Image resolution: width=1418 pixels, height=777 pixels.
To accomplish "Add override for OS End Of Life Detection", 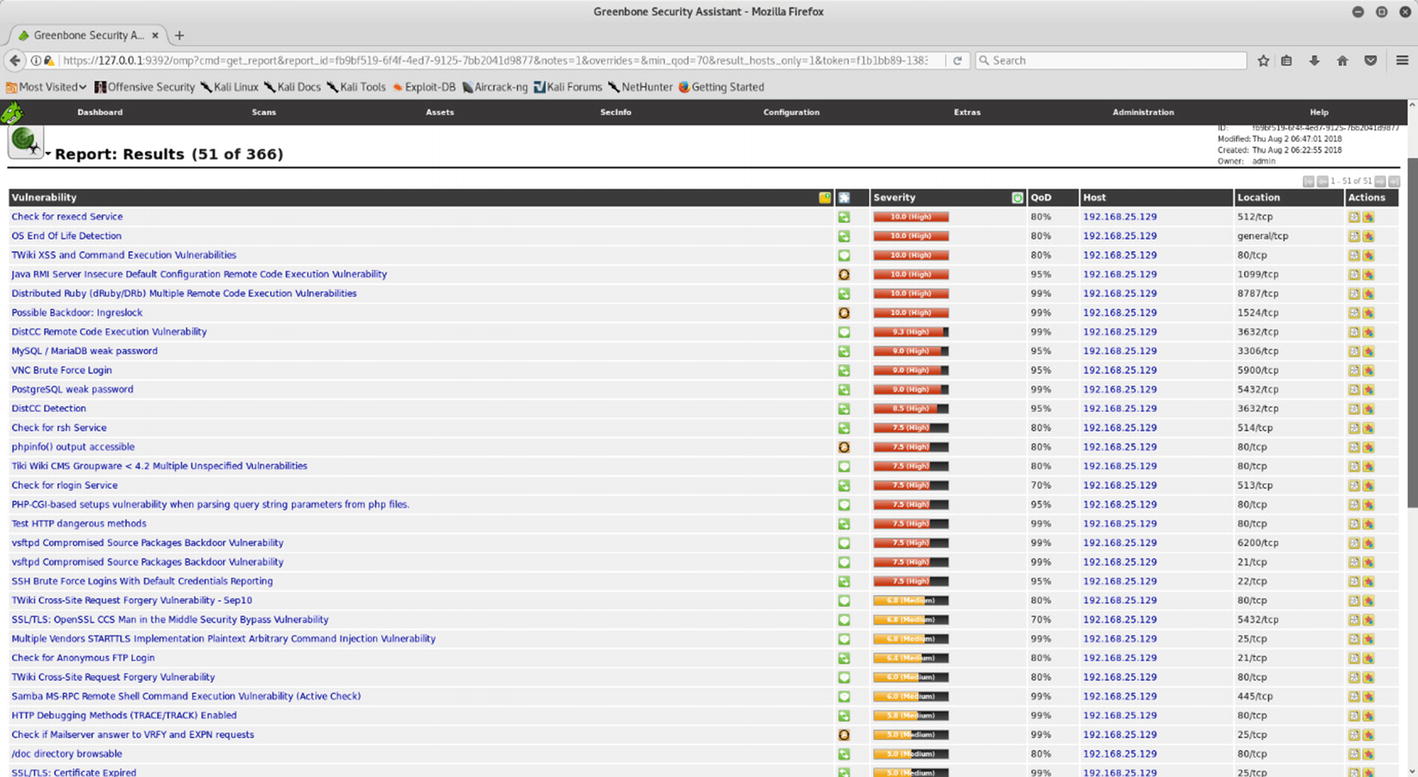I will [x=1368, y=236].
